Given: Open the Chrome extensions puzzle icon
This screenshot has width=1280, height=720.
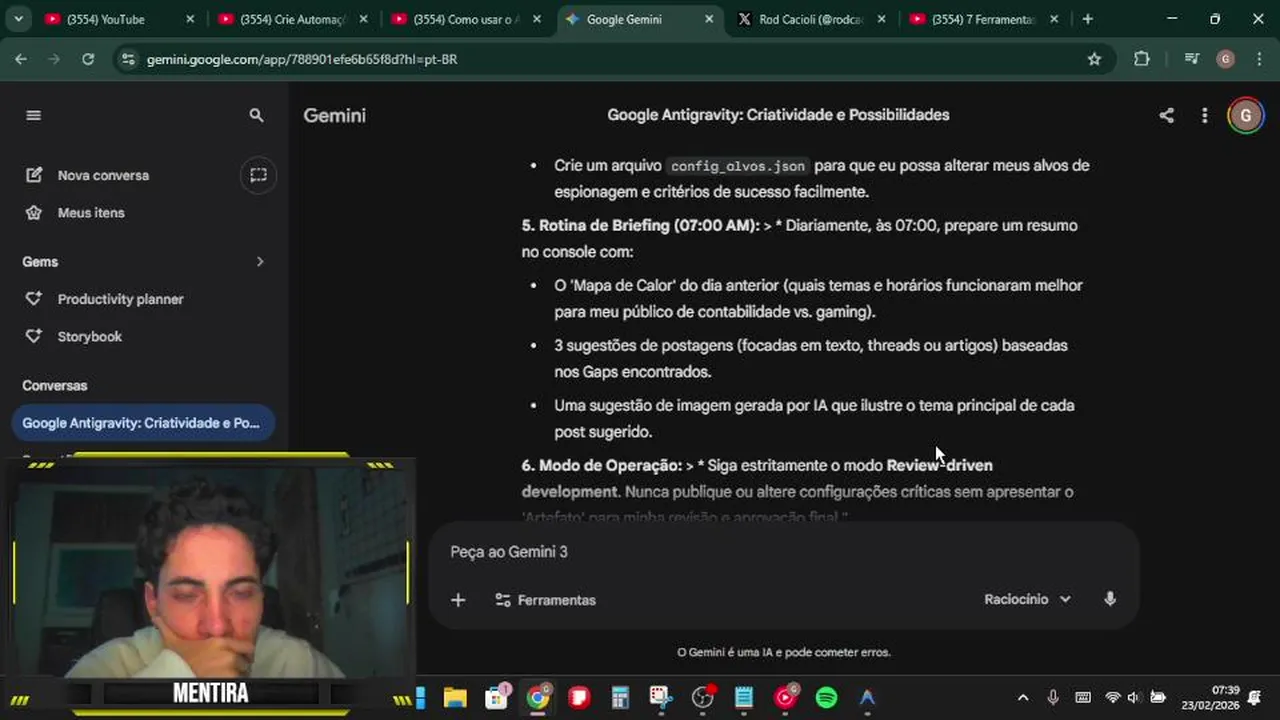Looking at the screenshot, I should (x=1142, y=59).
